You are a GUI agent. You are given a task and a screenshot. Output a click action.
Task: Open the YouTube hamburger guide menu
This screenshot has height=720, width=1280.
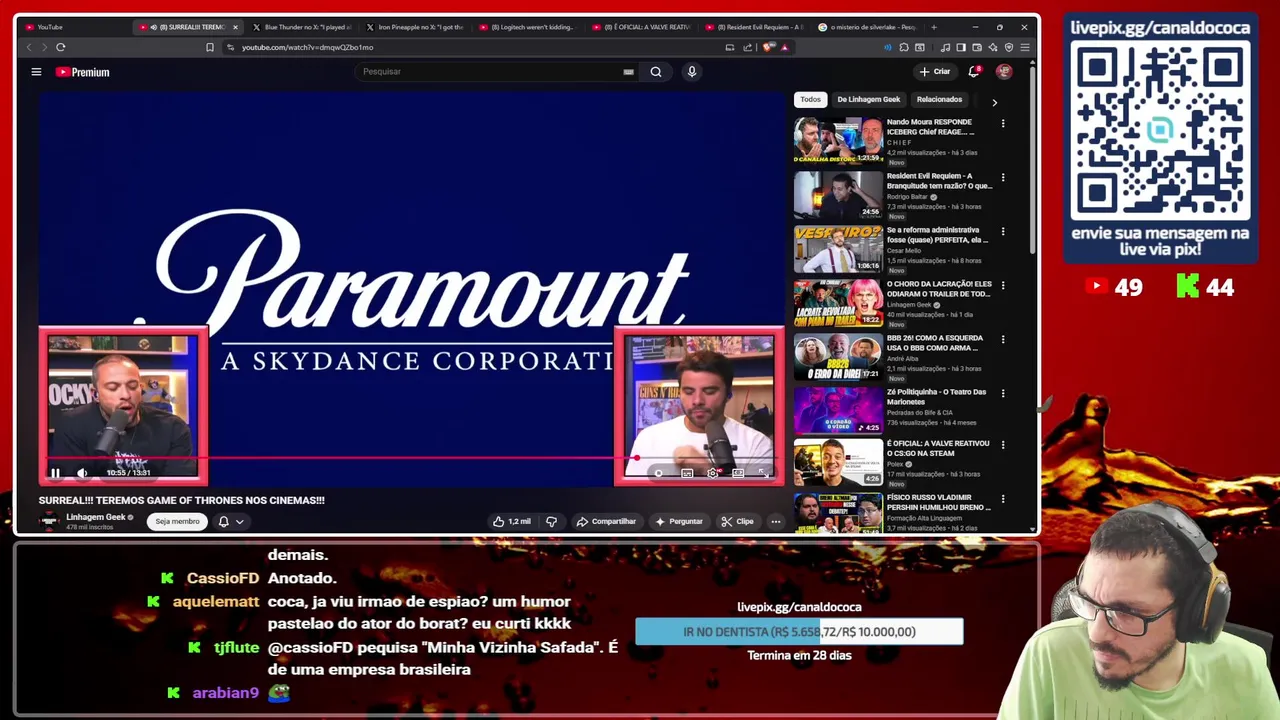(36, 72)
